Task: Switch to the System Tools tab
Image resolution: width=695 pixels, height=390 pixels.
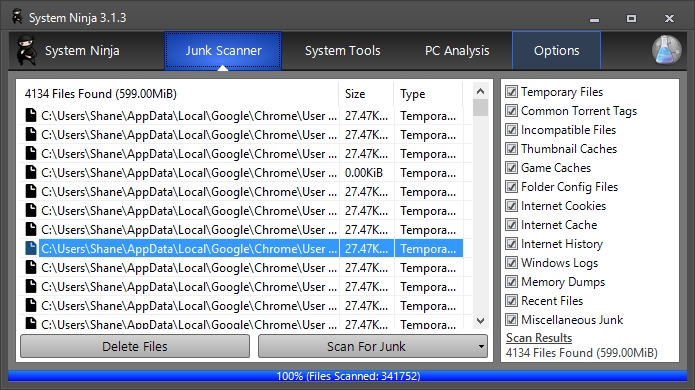Action: [342, 51]
